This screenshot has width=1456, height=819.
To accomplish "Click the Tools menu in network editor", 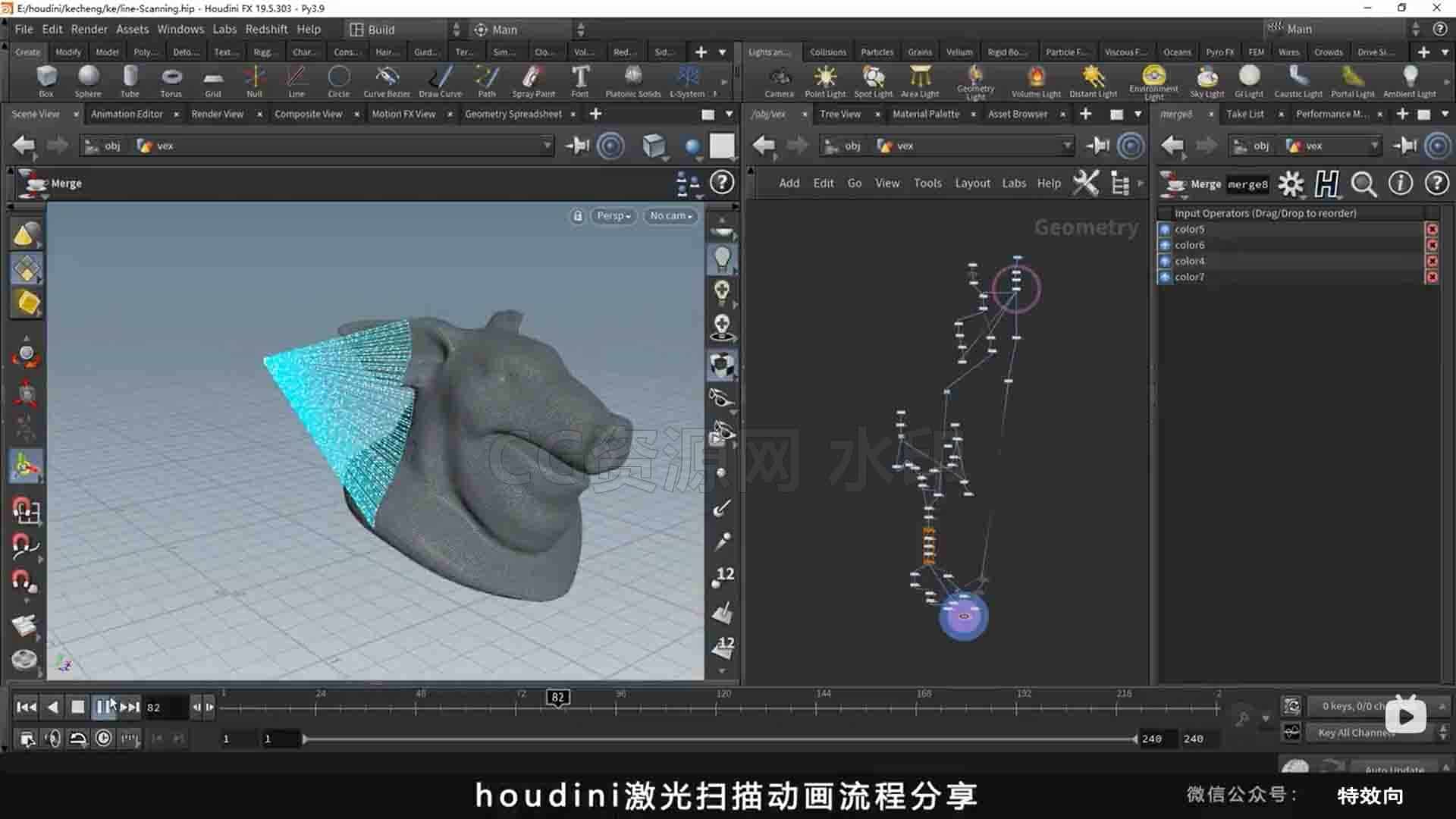I will [927, 183].
